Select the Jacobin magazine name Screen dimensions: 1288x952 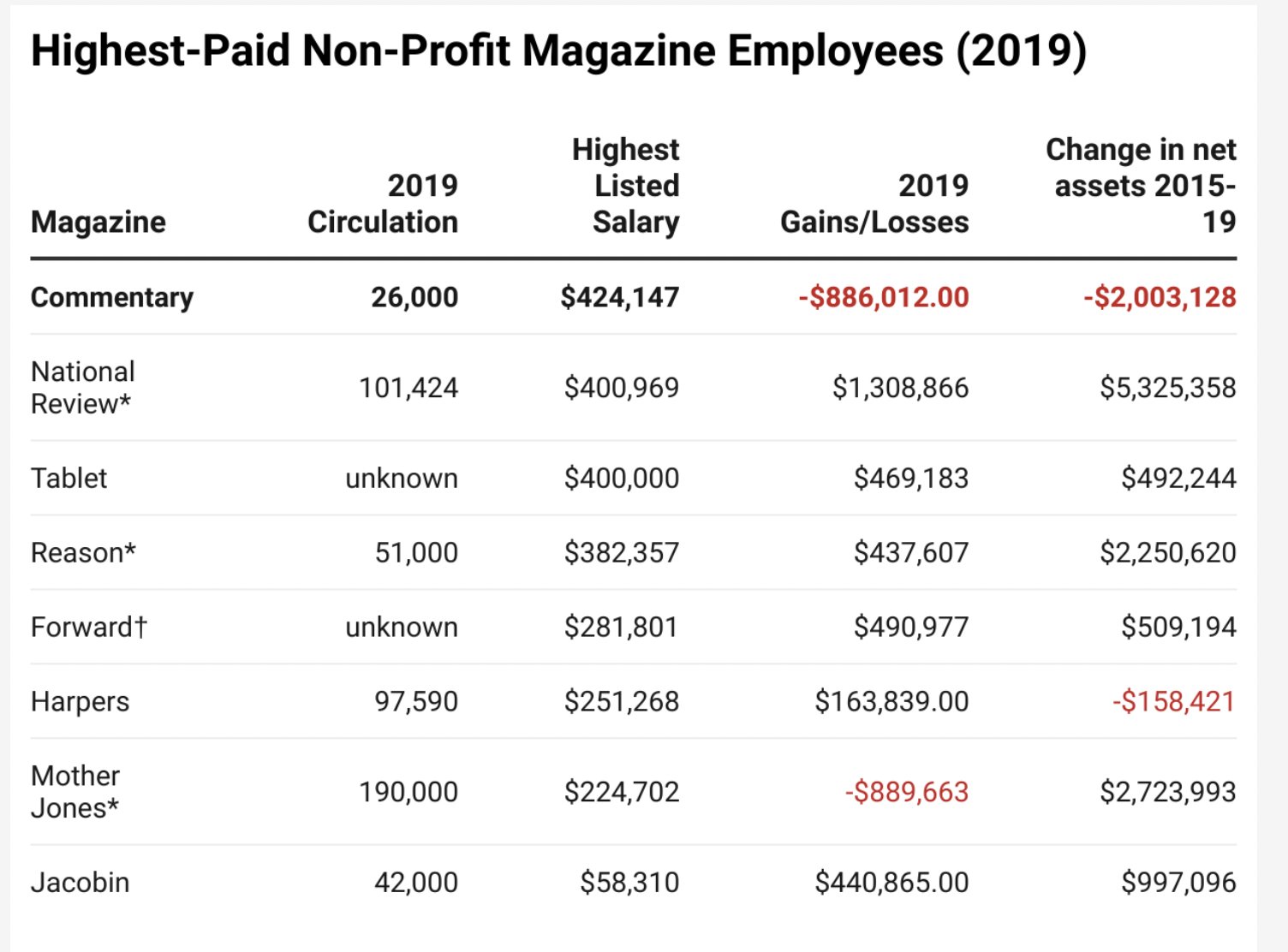point(80,882)
